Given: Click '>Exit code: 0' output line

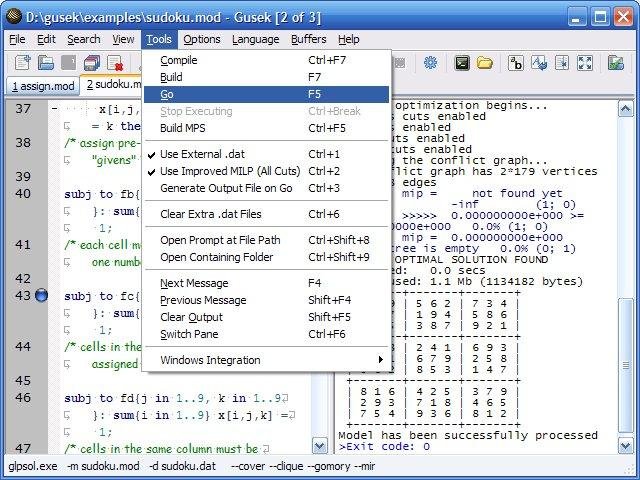Looking at the screenshot, I should tap(384, 446).
